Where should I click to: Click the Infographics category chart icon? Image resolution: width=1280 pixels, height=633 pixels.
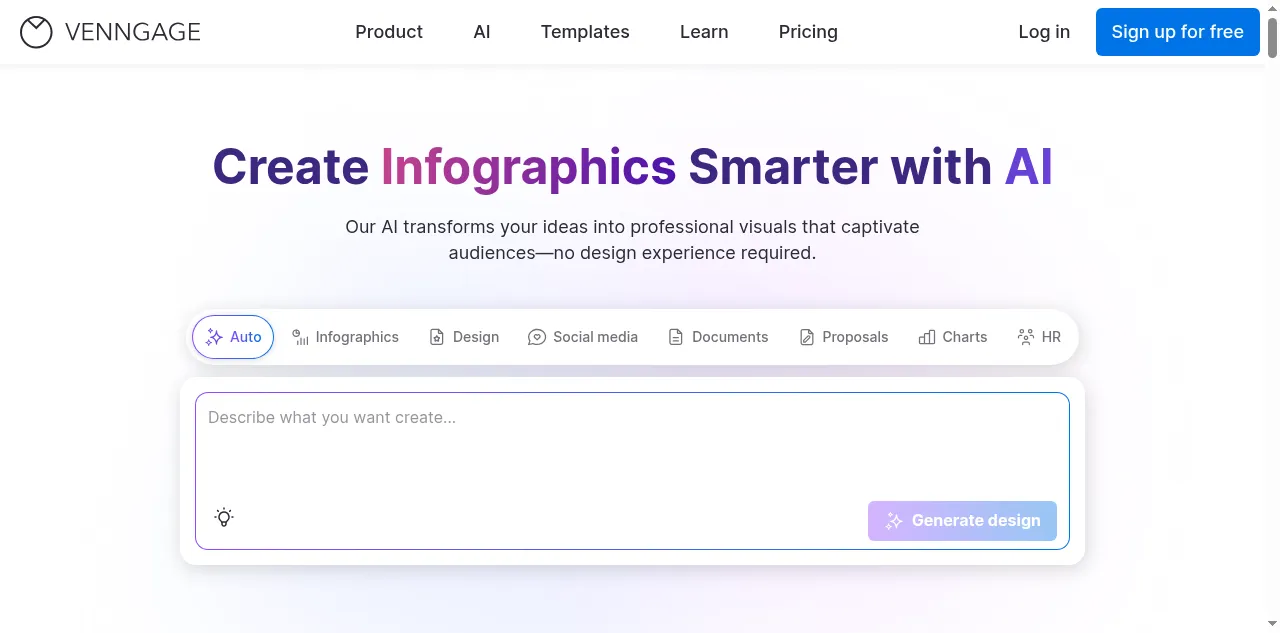click(x=300, y=337)
